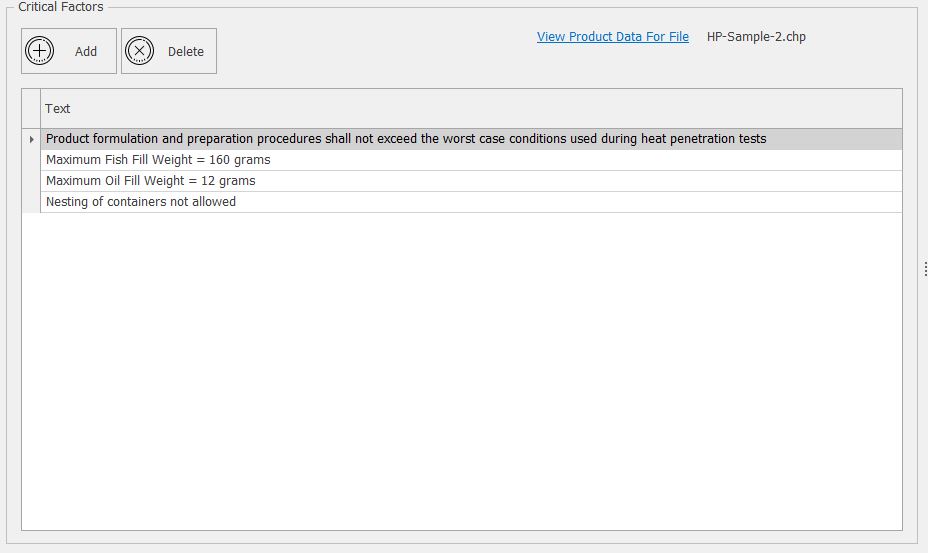928x553 pixels.
Task: Select the Nesting of containers not allowed row
Action: 471,202
